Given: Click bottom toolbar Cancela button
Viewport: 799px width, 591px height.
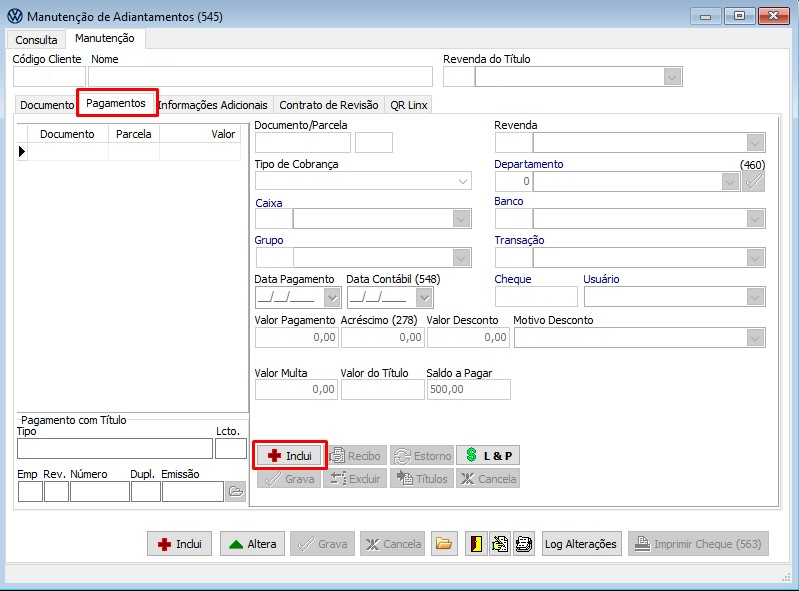Looking at the screenshot, I should pyautogui.click(x=392, y=544).
